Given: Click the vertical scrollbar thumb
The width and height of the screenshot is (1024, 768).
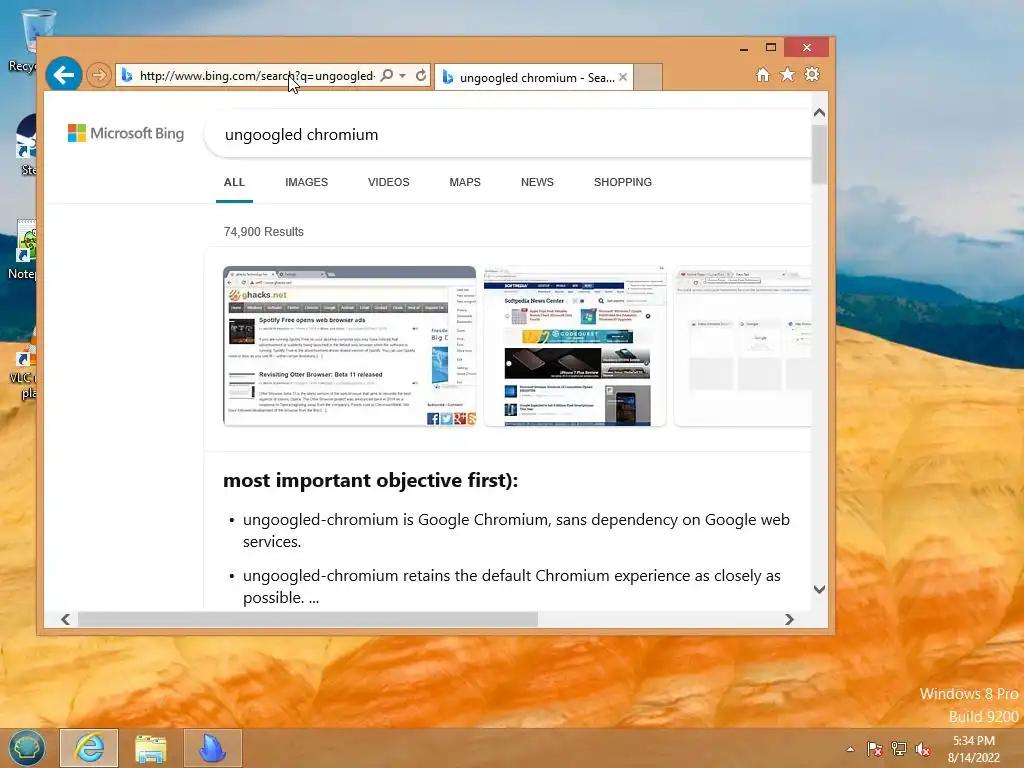Looking at the screenshot, I should point(820,154).
